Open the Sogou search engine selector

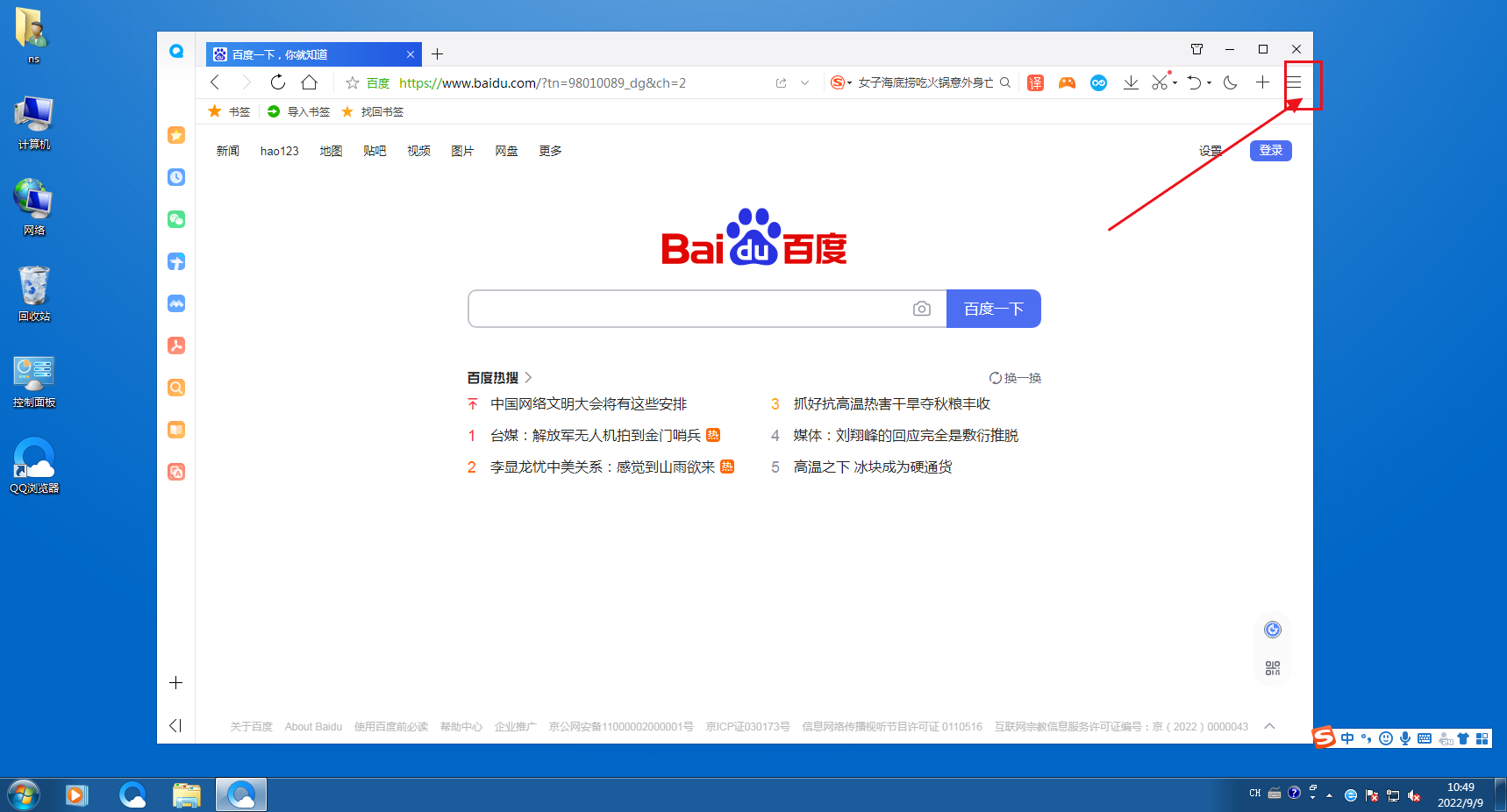coord(840,82)
